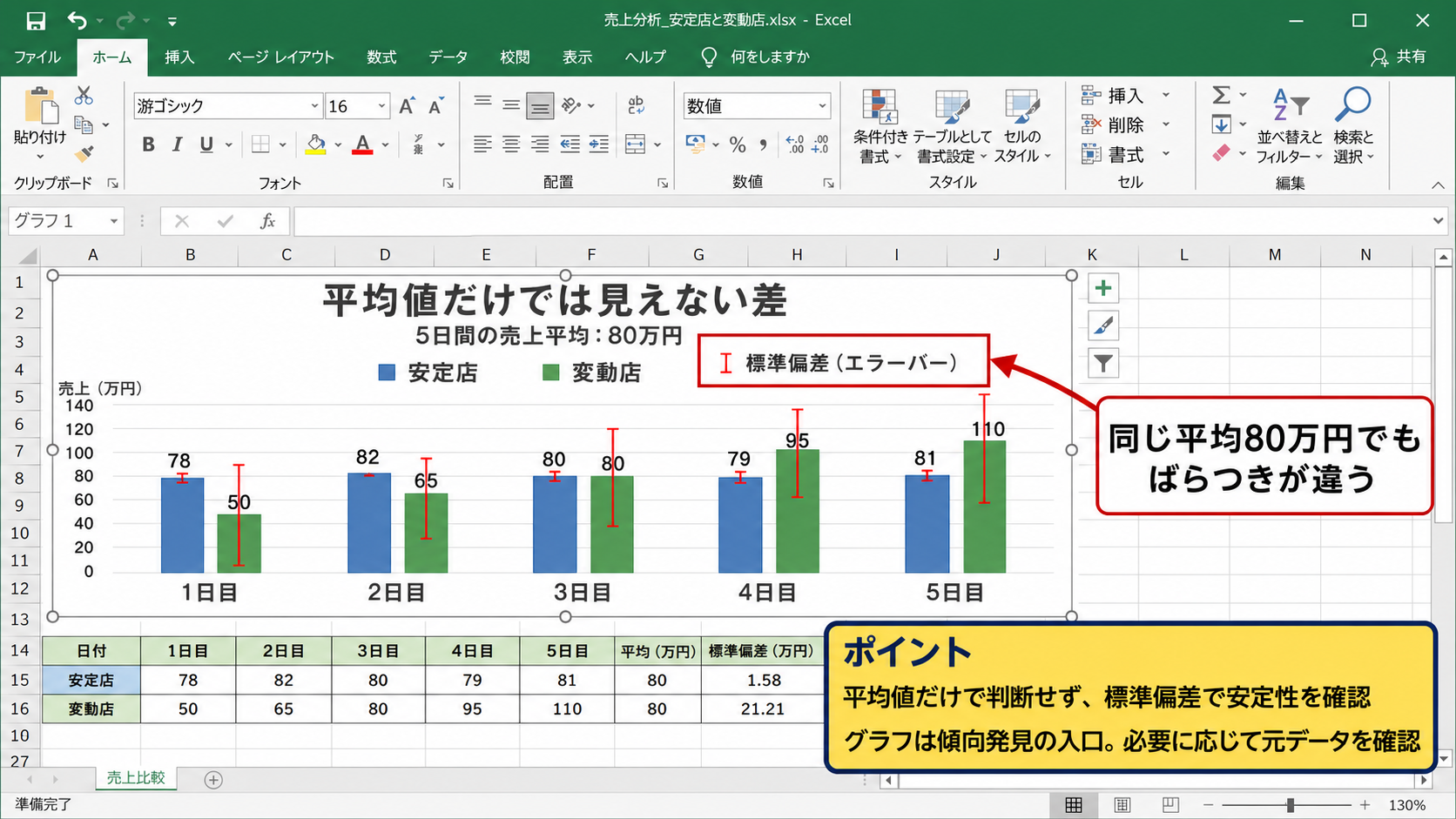
Task: Increase decimal places
Action: (x=794, y=144)
